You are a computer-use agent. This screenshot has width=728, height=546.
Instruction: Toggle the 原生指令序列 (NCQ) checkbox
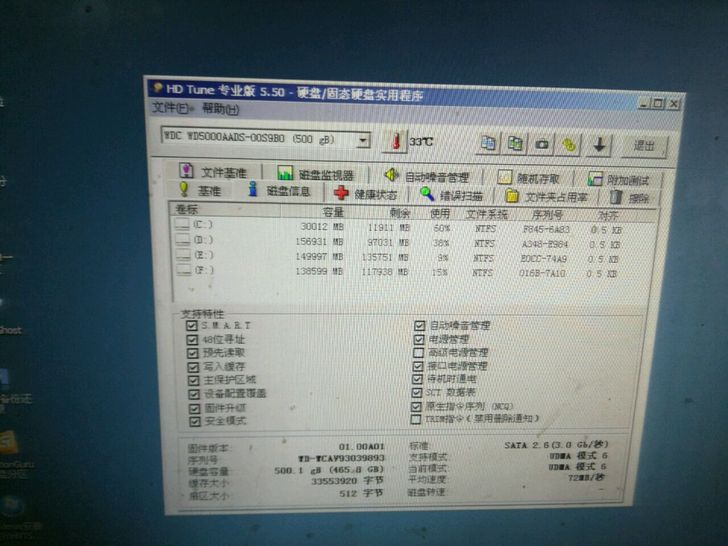pos(416,406)
